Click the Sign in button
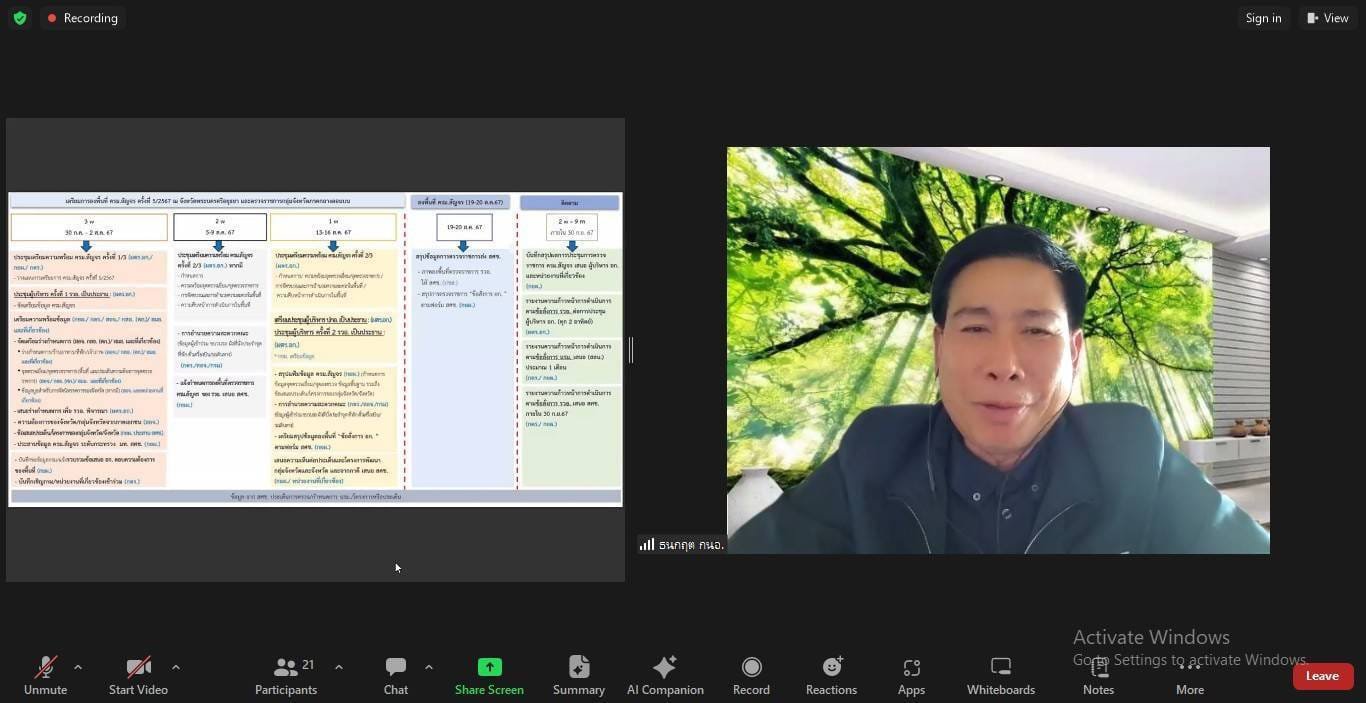This screenshot has height=703, width=1366. click(1263, 18)
